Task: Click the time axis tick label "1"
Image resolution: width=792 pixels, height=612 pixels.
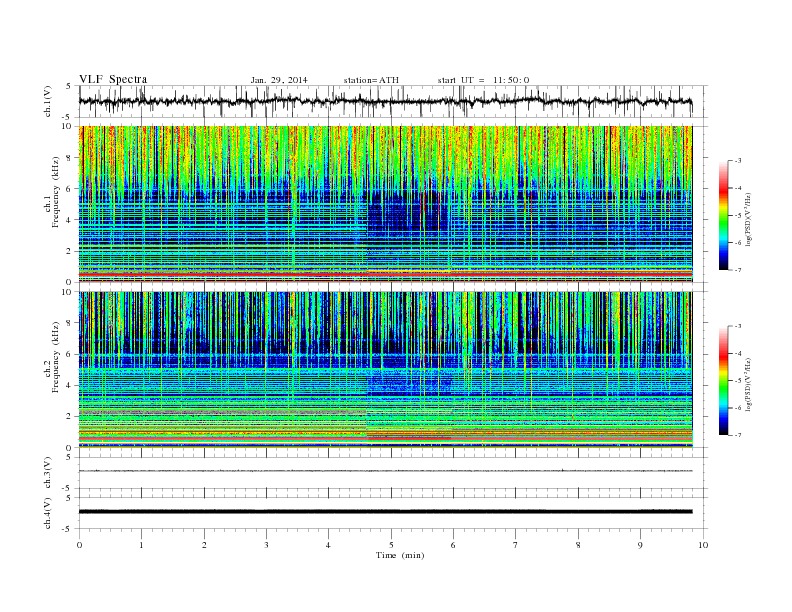Action: pos(141,545)
